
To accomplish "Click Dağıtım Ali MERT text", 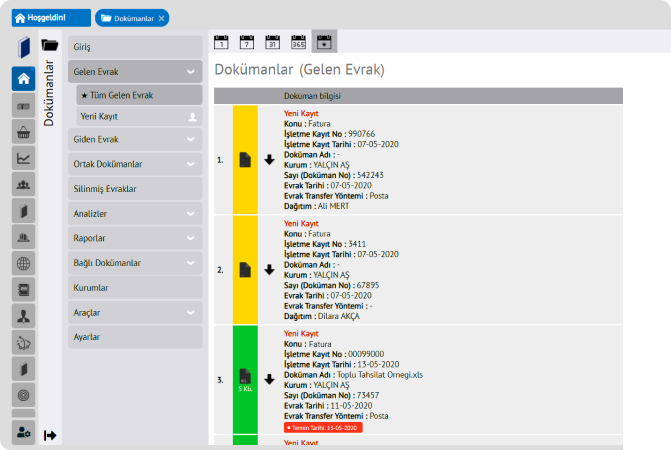I will pos(317,206).
